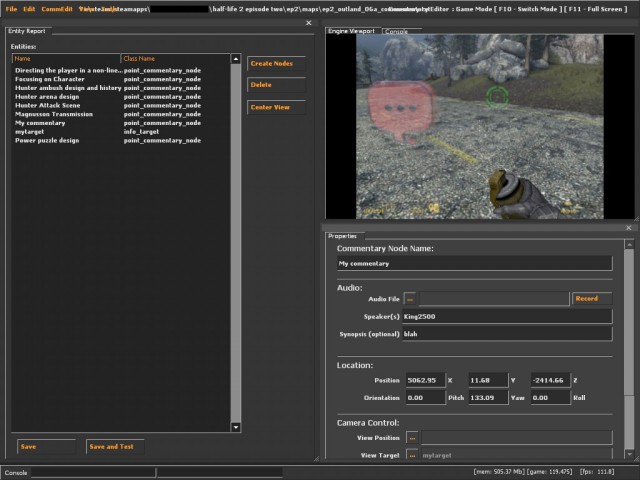Image resolution: width=640 pixels, height=480 pixels.
Task: Browse for an Audio File with ellipsis button
Action: tap(410, 299)
